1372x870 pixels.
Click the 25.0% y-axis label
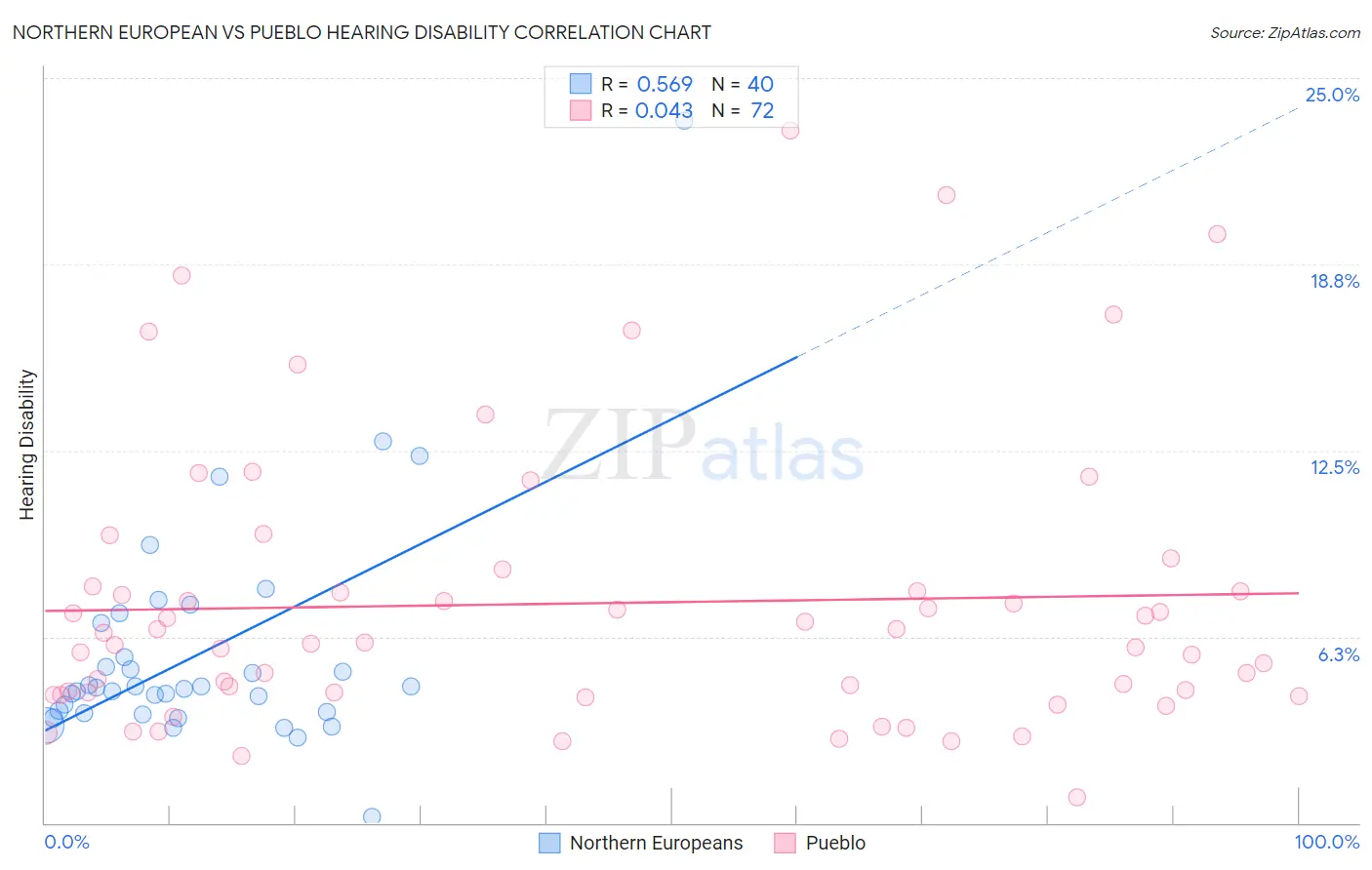1332,95
